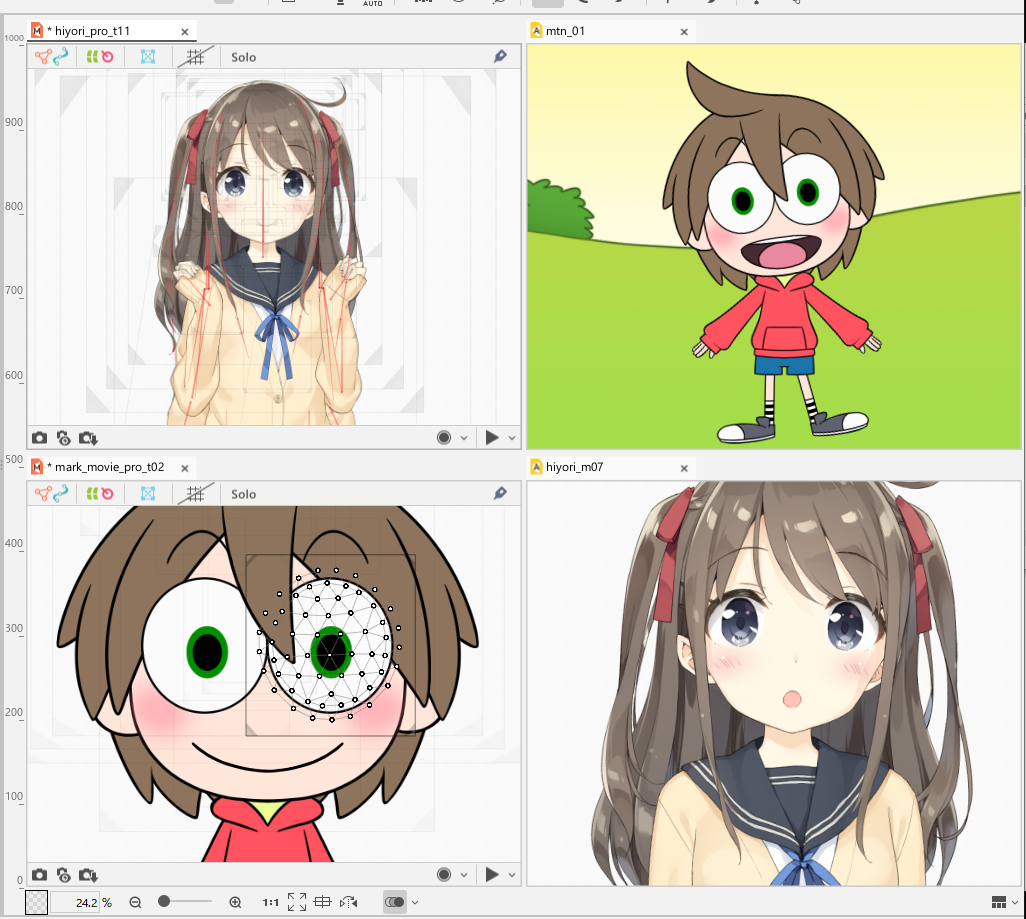The height and width of the screenshot is (919, 1026).
Task: Select the hiyori_m07 tab
Action: tap(573, 467)
